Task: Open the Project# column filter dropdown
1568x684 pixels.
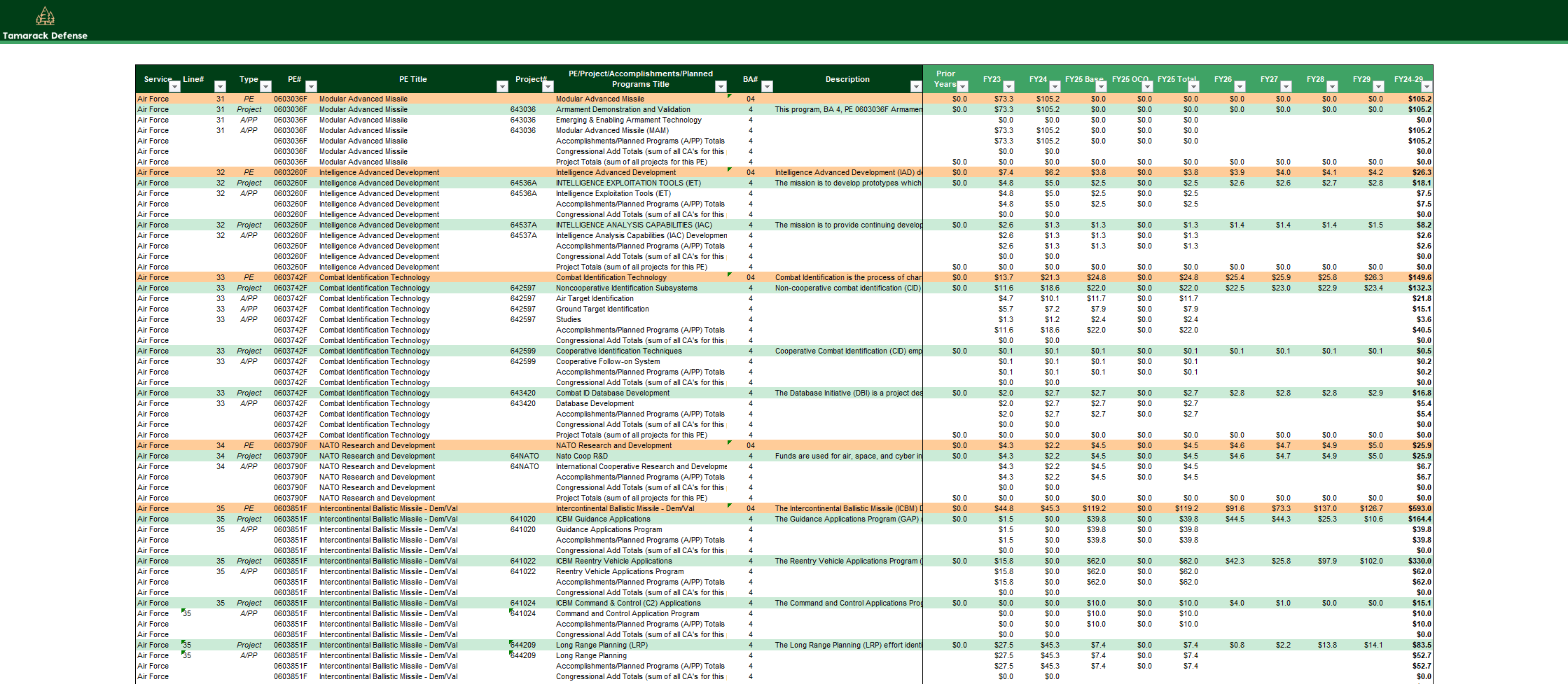Action: pyautogui.click(x=548, y=87)
